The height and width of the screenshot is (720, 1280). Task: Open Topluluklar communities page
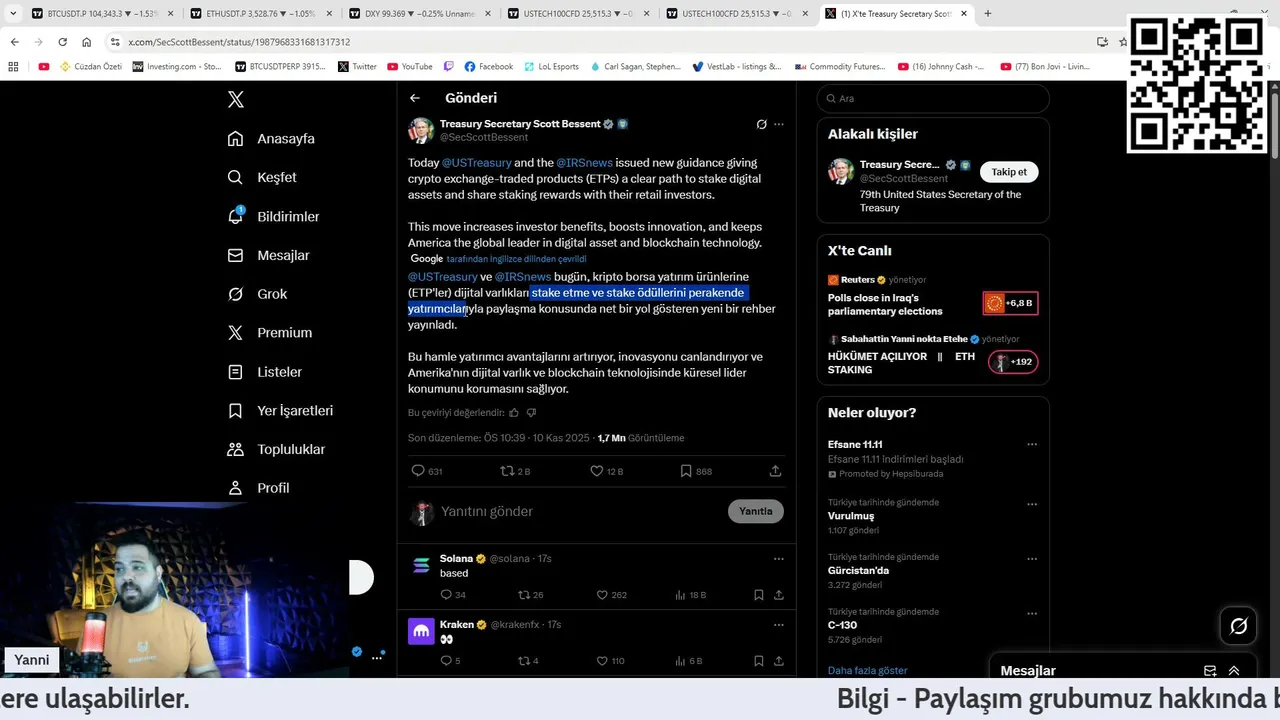(276, 449)
